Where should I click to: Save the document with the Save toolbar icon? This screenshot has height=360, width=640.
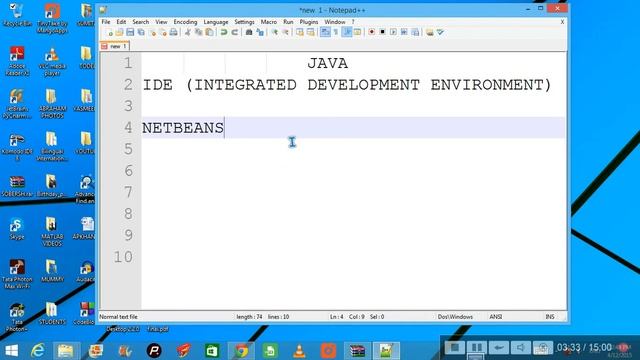(130, 32)
